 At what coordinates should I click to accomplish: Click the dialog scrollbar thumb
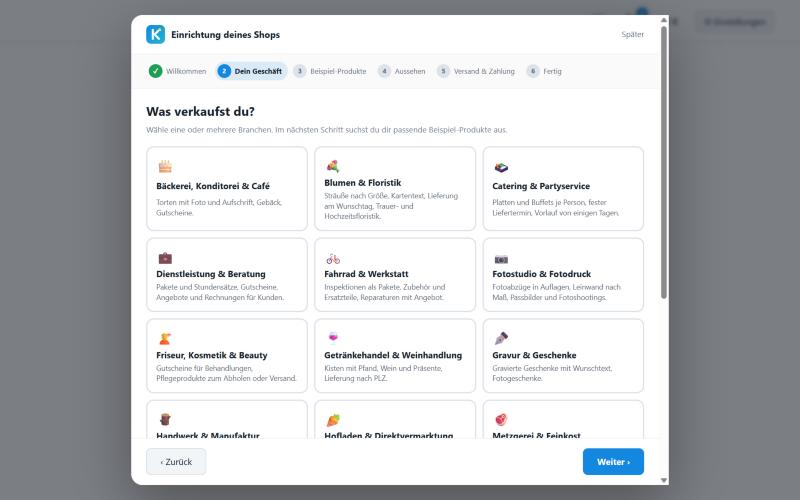(664, 162)
